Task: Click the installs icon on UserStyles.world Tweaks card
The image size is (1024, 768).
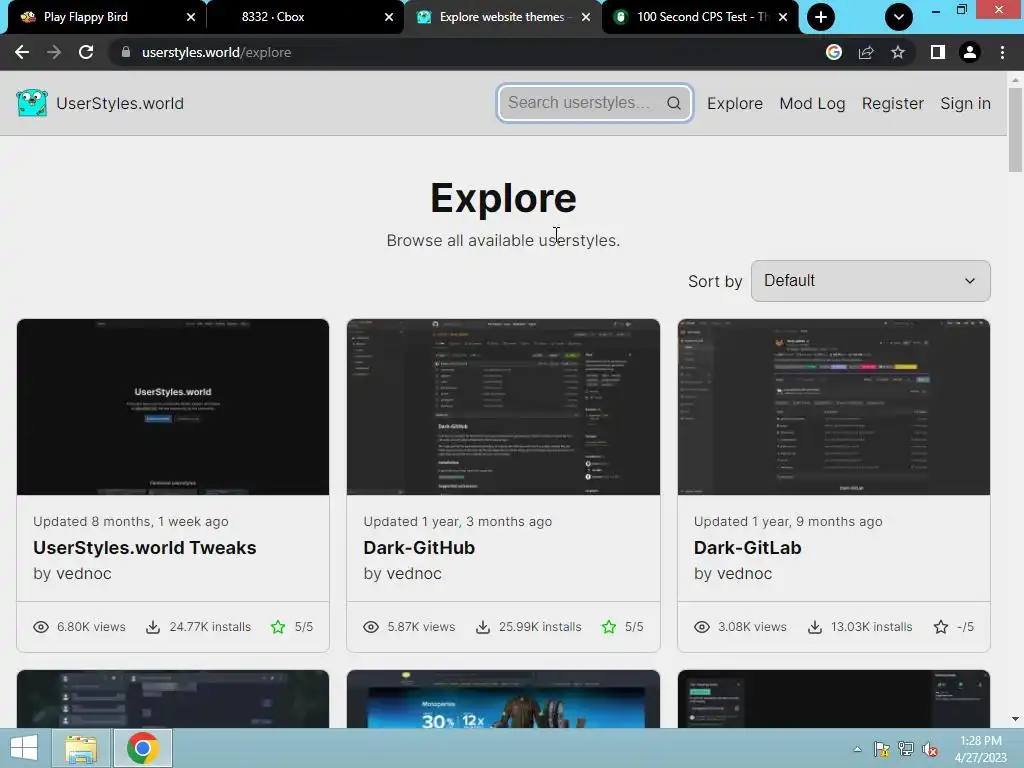Action: pos(153,627)
